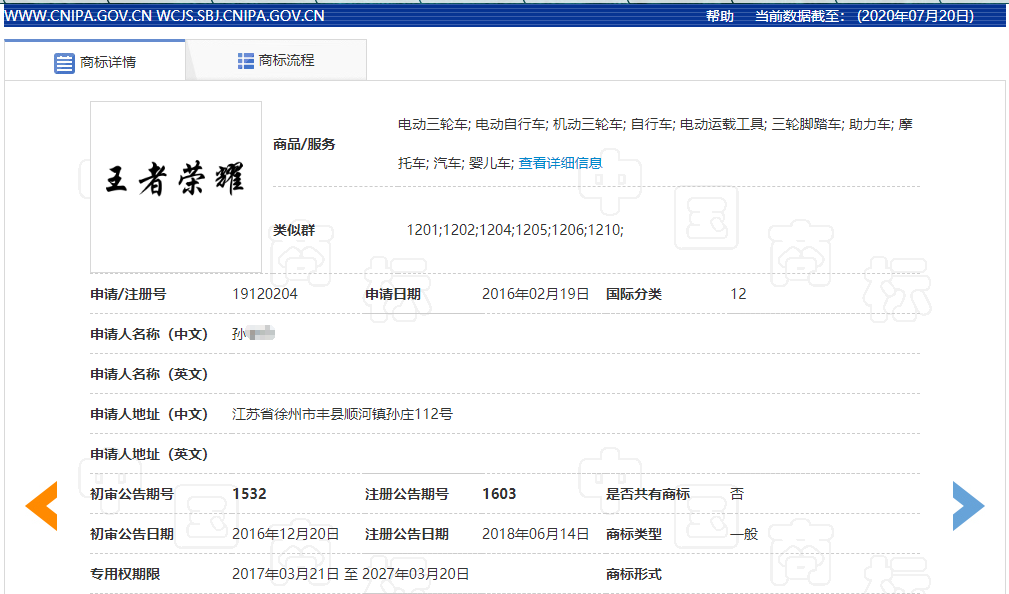Go to previous trademark with orange arrow

(x=42, y=506)
